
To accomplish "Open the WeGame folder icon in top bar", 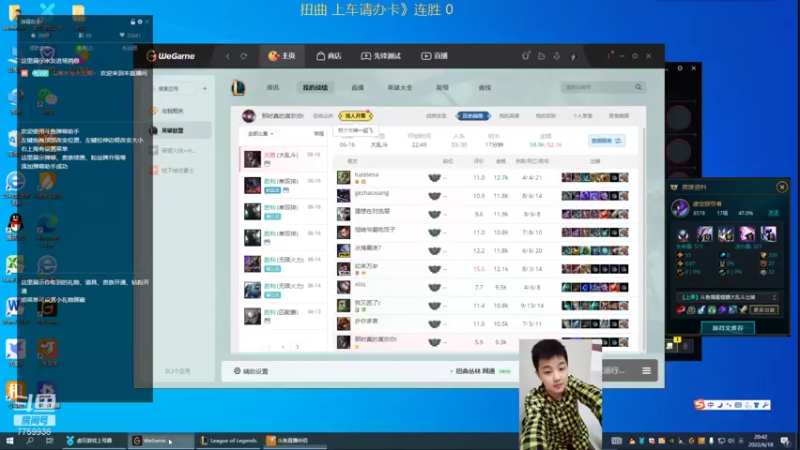I will [x=541, y=56].
